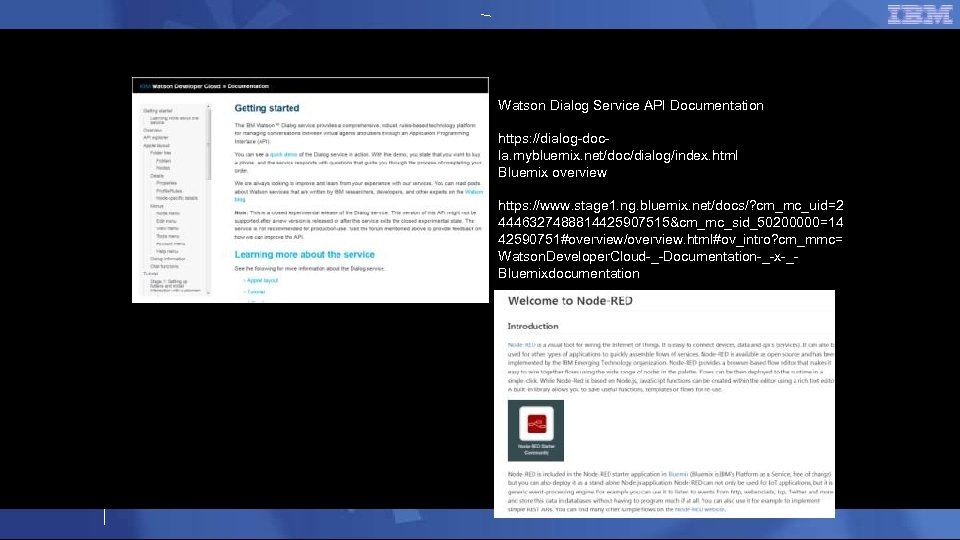
Task: Select 'View menu' in the docs sidebar
Action: click(167, 228)
